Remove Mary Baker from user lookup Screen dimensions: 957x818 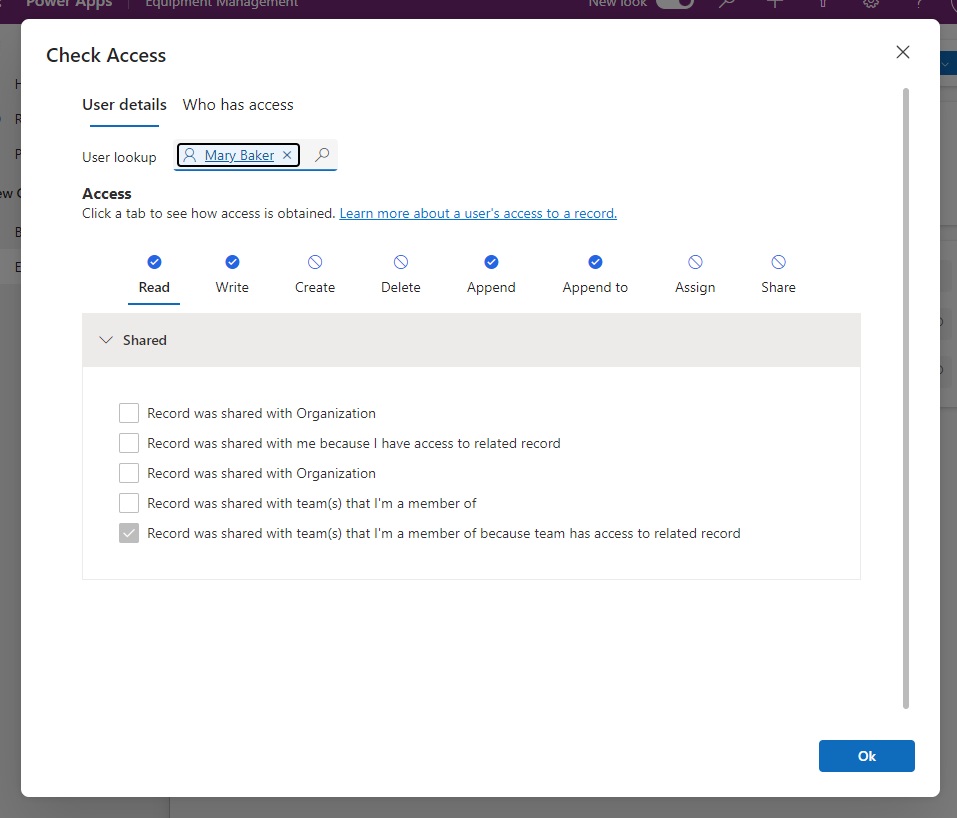(x=287, y=155)
